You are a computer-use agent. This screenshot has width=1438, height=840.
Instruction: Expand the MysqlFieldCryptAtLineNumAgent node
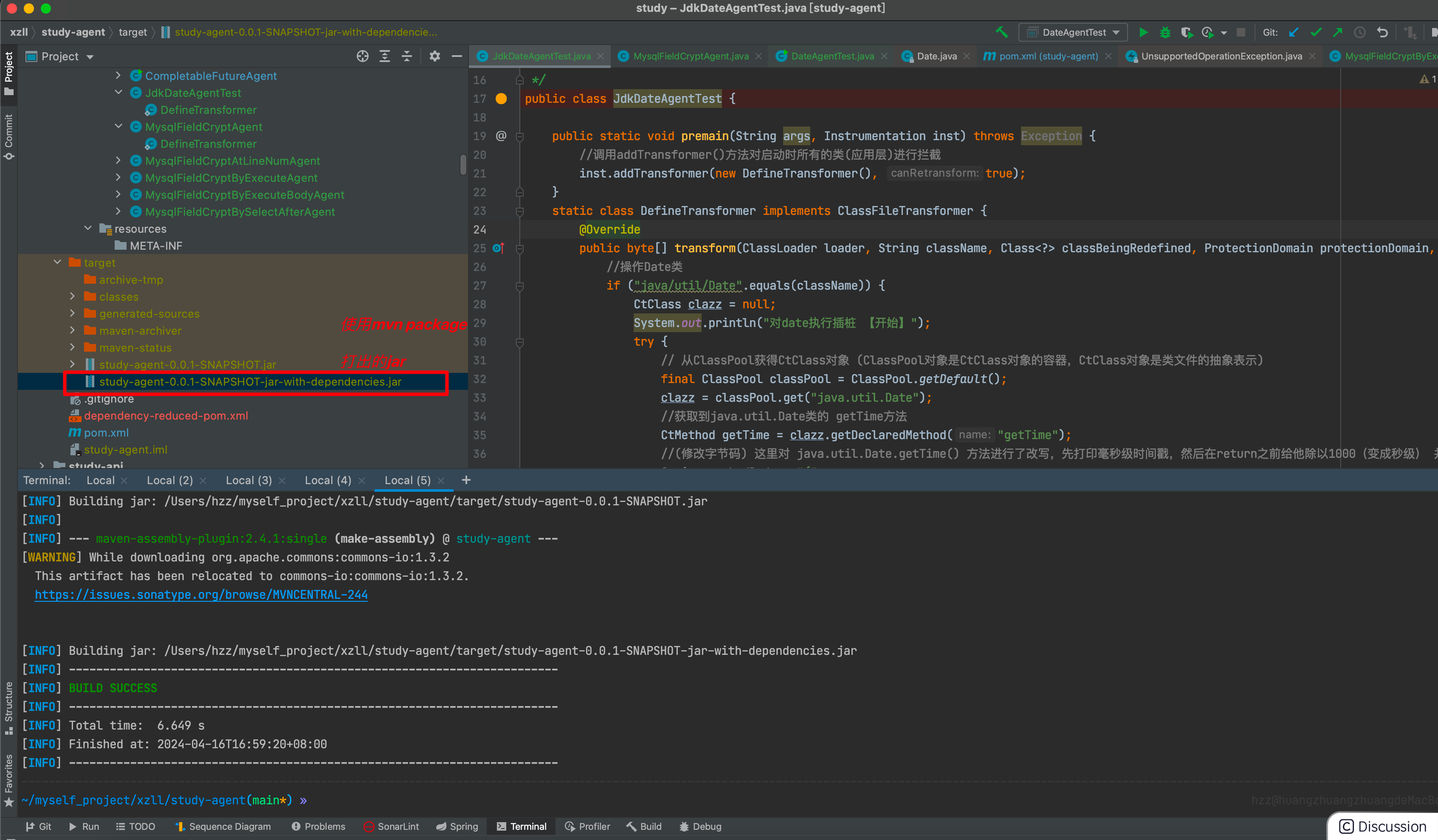(x=118, y=161)
